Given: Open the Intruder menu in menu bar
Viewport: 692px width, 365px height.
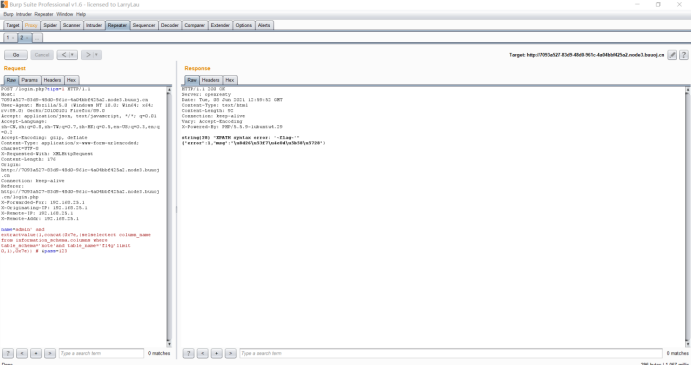Looking at the screenshot, I should point(24,14).
